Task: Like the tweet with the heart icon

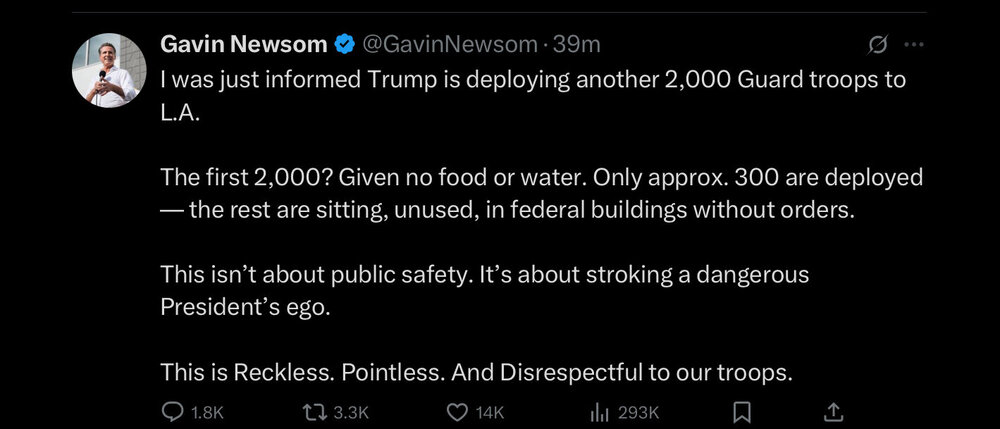Action: click(458, 412)
